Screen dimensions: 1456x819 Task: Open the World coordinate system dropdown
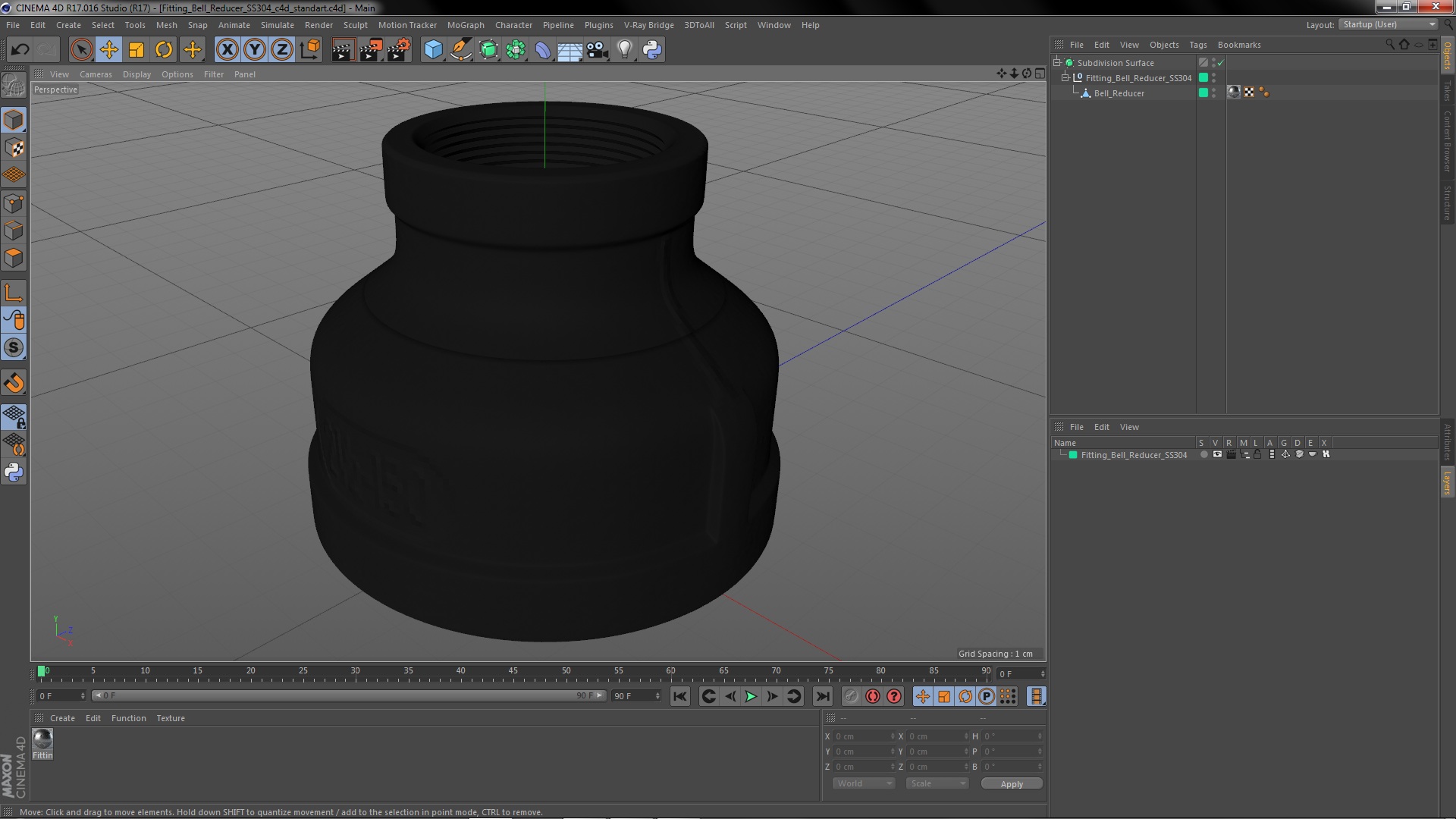(864, 784)
